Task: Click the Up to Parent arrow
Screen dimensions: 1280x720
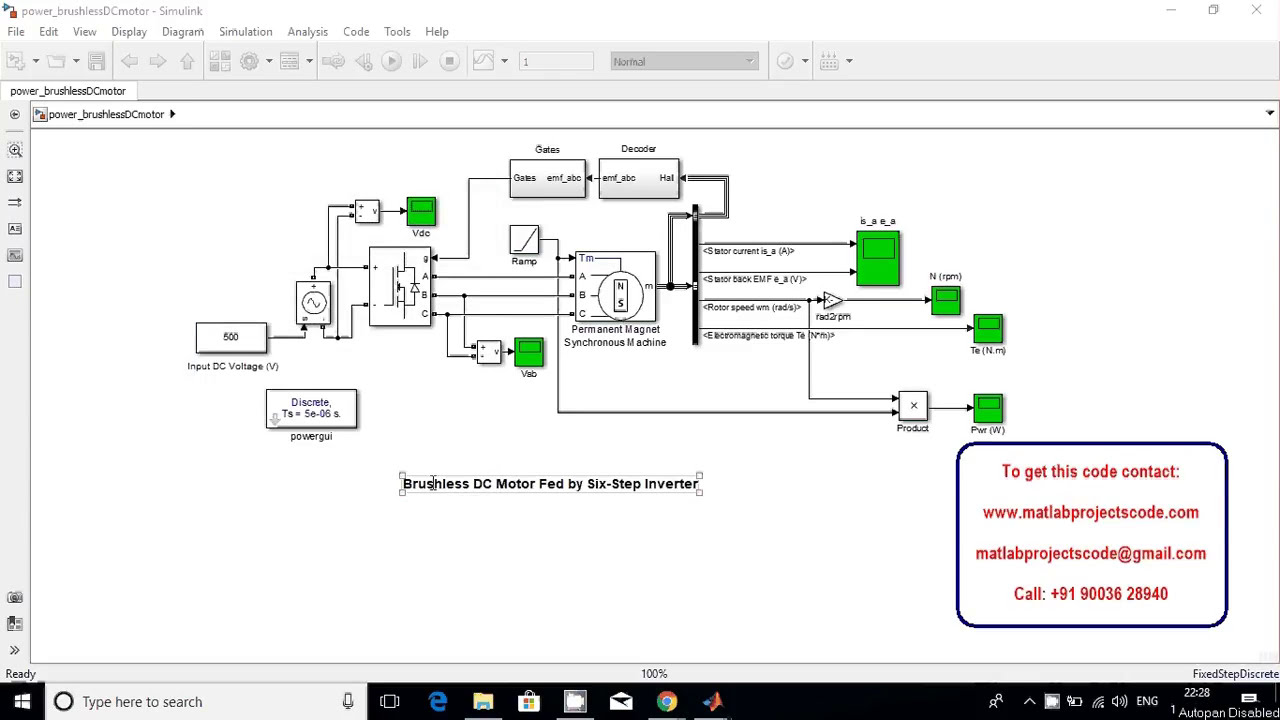Action: [x=187, y=62]
